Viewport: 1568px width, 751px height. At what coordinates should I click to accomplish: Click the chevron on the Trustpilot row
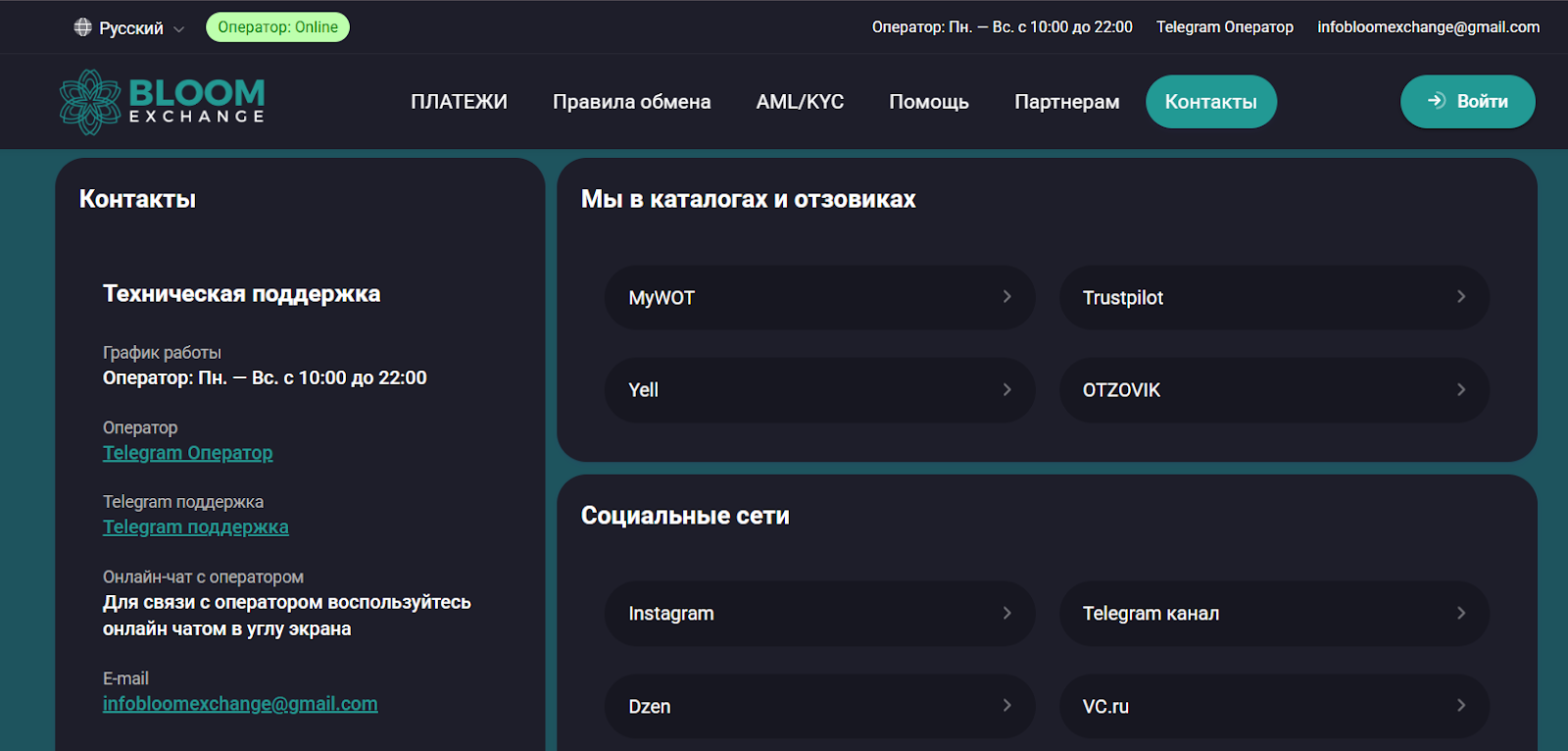(1461, 297)
